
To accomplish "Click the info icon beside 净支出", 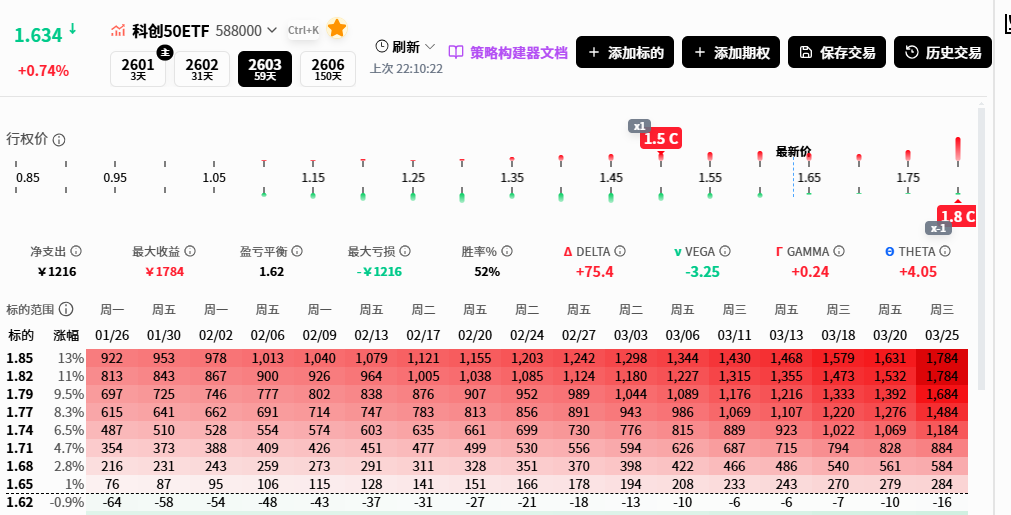I will pyautogui.click(x=75, y=252).
